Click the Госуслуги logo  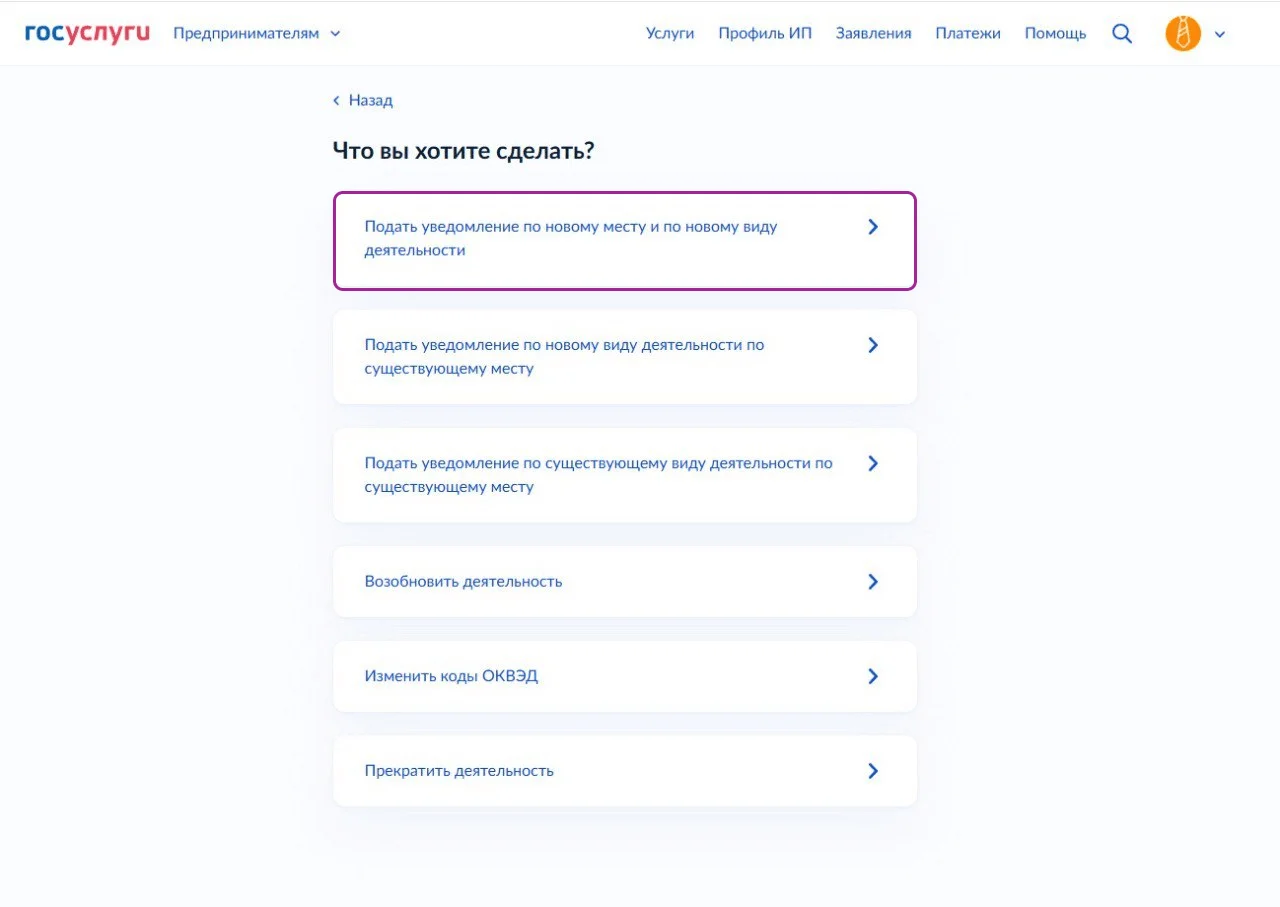87,33
